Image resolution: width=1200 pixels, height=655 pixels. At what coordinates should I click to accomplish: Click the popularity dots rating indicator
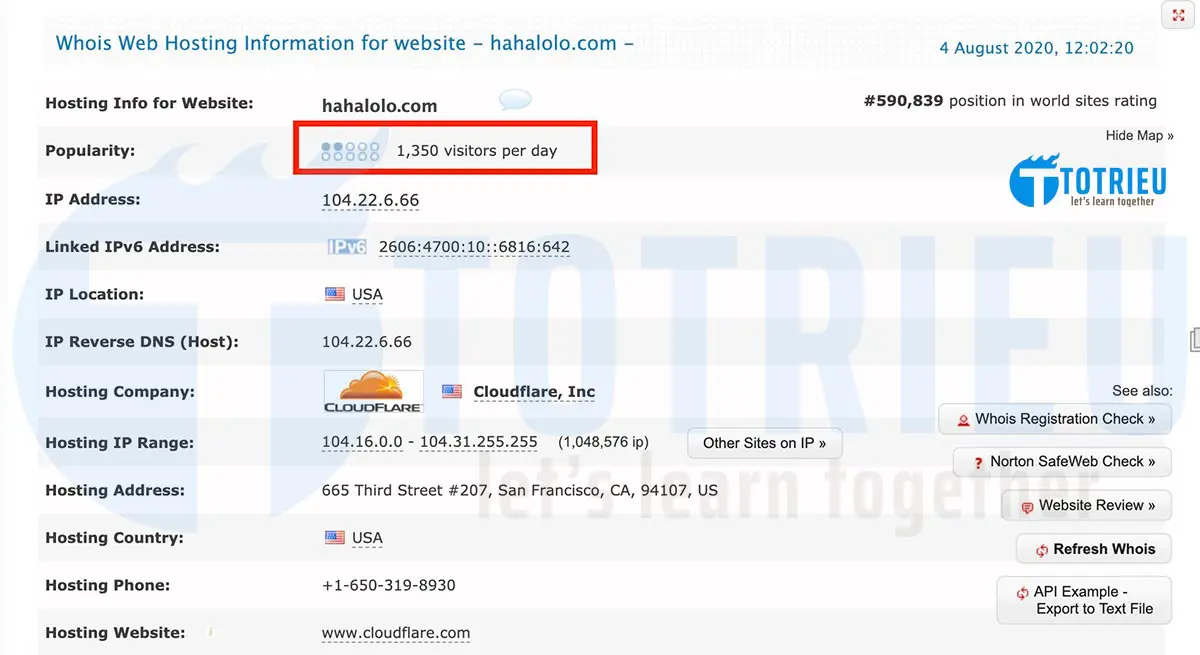pyautogui.click(x=350, y=150)
